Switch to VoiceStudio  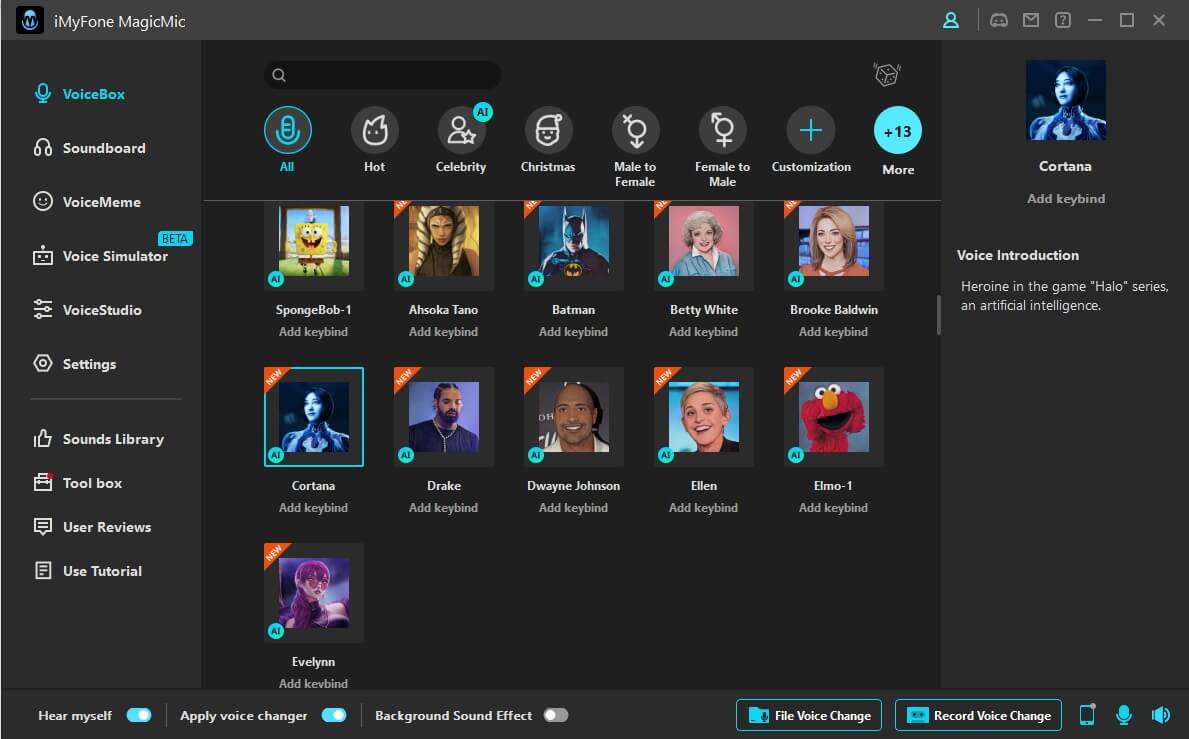[x=87, y=310]
